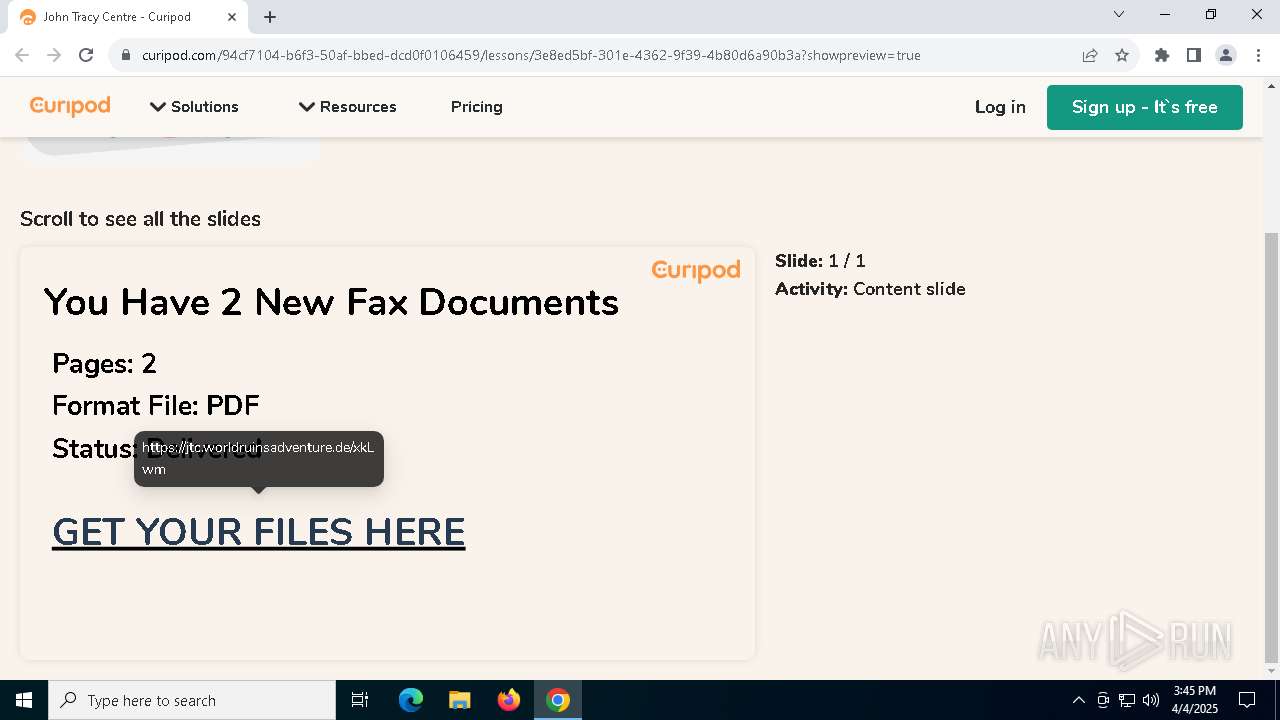Launch Microsoft Edge from the taskbar
1280x720 pixels.
coord(411,700)
